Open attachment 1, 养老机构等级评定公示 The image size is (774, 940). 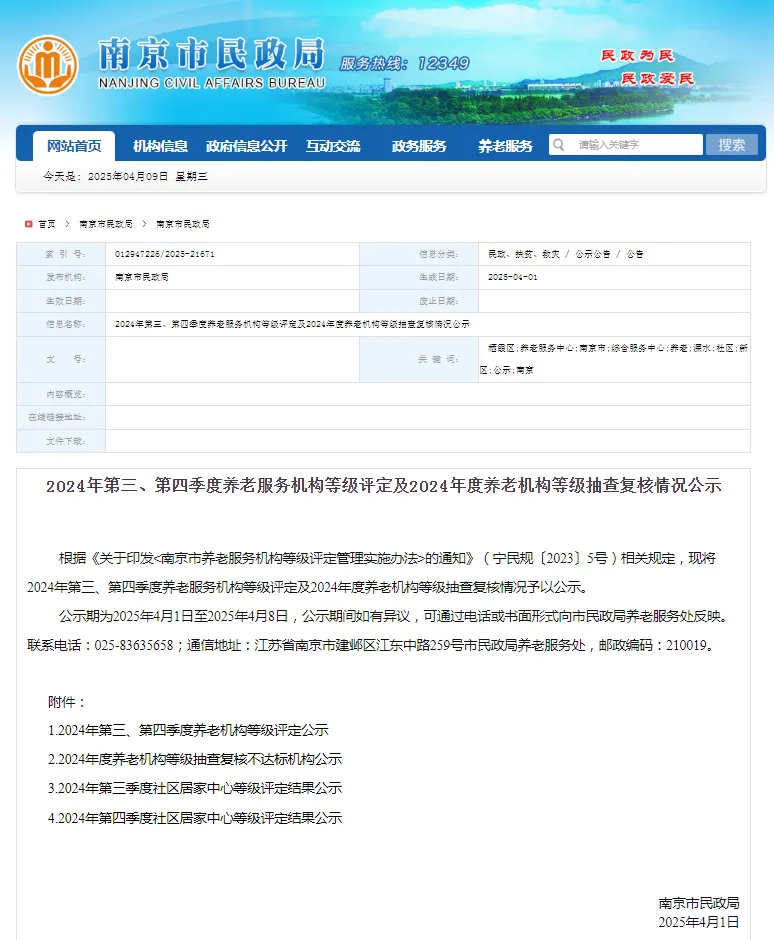[188, 731]
